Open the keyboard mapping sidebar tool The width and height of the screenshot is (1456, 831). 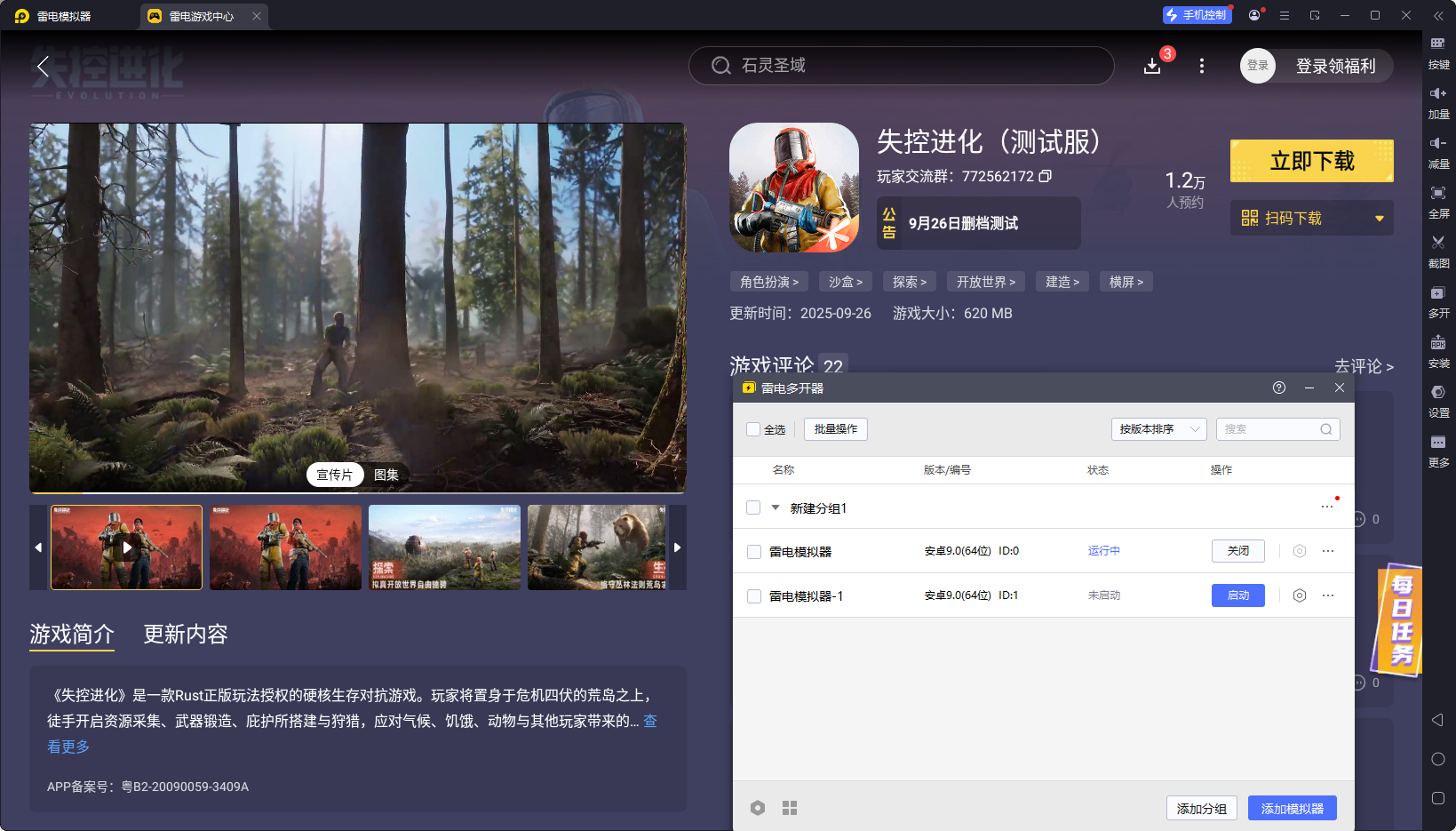click(1438, 50)
